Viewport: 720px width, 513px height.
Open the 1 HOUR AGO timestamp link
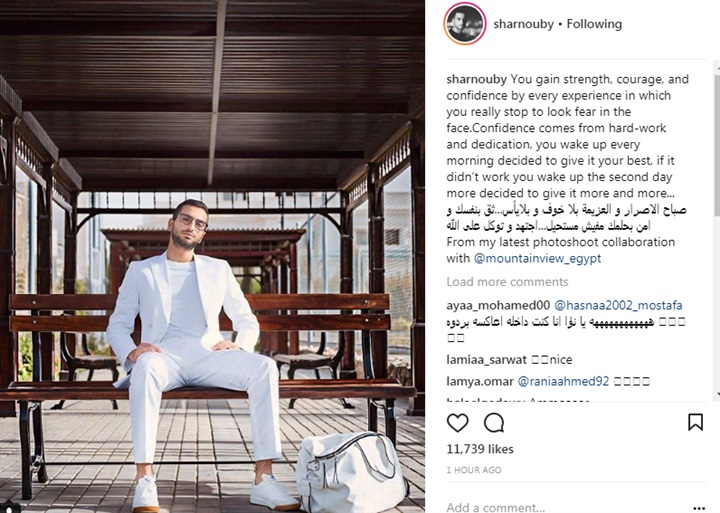tap(474, 470)
